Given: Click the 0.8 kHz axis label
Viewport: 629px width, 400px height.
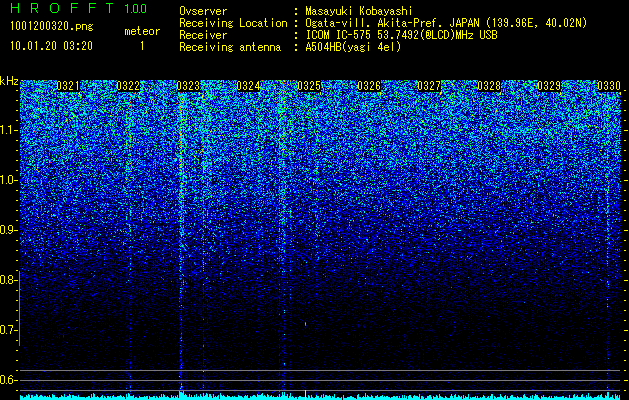Looking at the screenshot, I should (x=9, y=280).
